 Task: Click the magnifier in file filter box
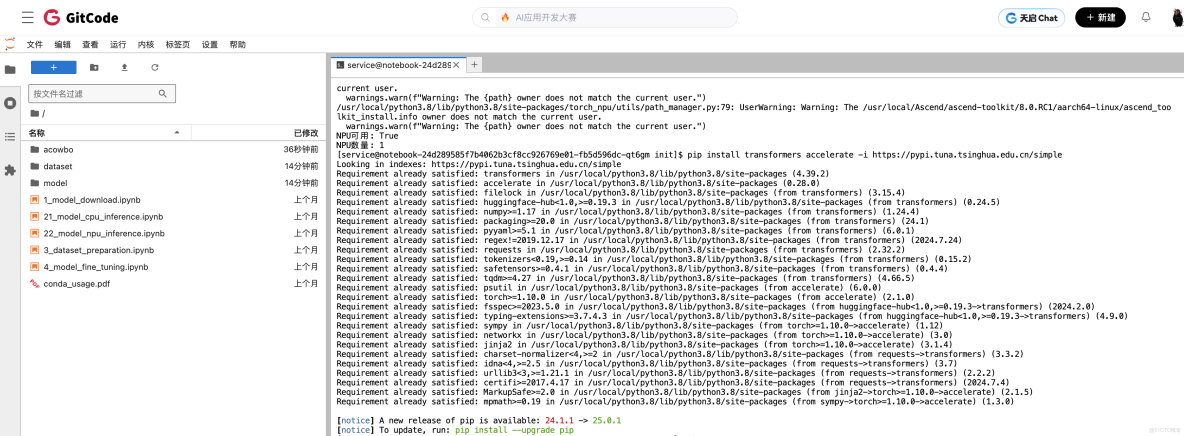coord(162,94)
